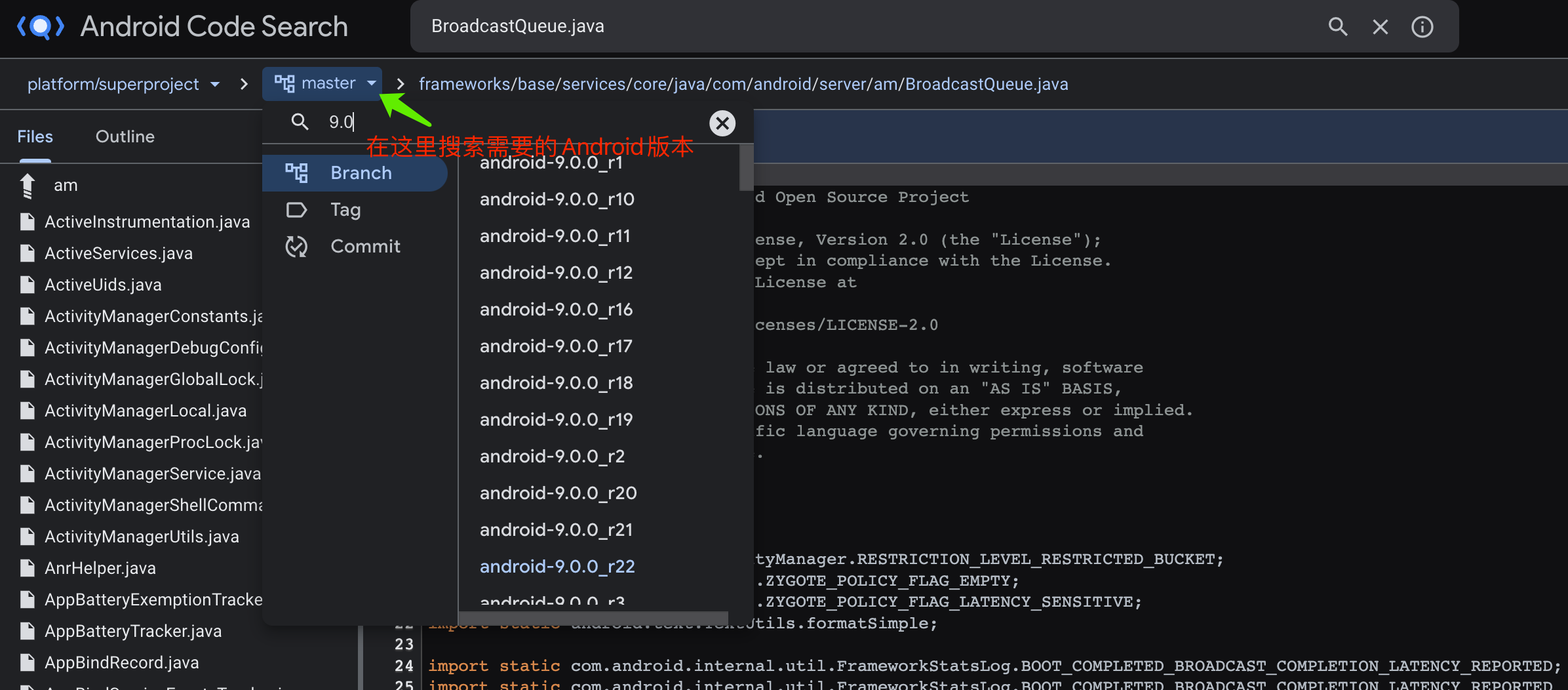Viewport: 1568px width, 690px height.
Task: Choose branch android-9.0.0_r18
Action: 556,383
